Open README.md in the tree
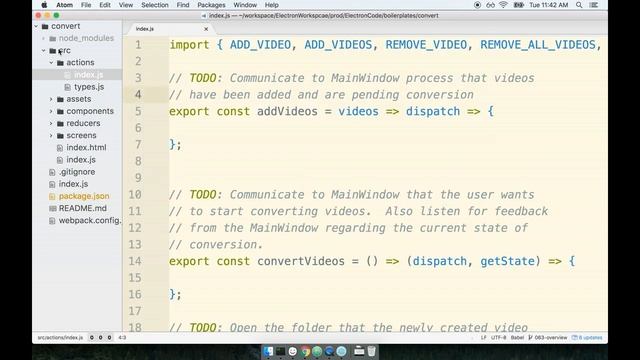Image resolution: width=640 pixels, height=360 pixels. [82, 209]
